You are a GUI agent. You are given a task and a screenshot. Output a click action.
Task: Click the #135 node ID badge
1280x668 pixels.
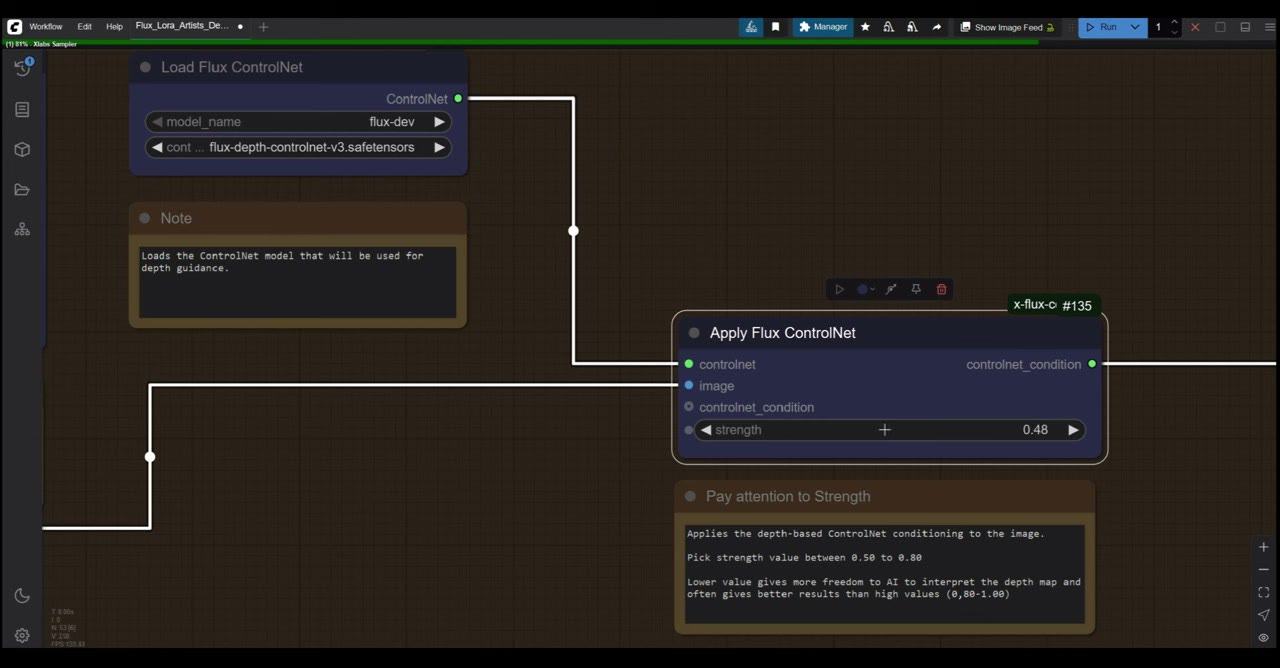[1077, 306]
